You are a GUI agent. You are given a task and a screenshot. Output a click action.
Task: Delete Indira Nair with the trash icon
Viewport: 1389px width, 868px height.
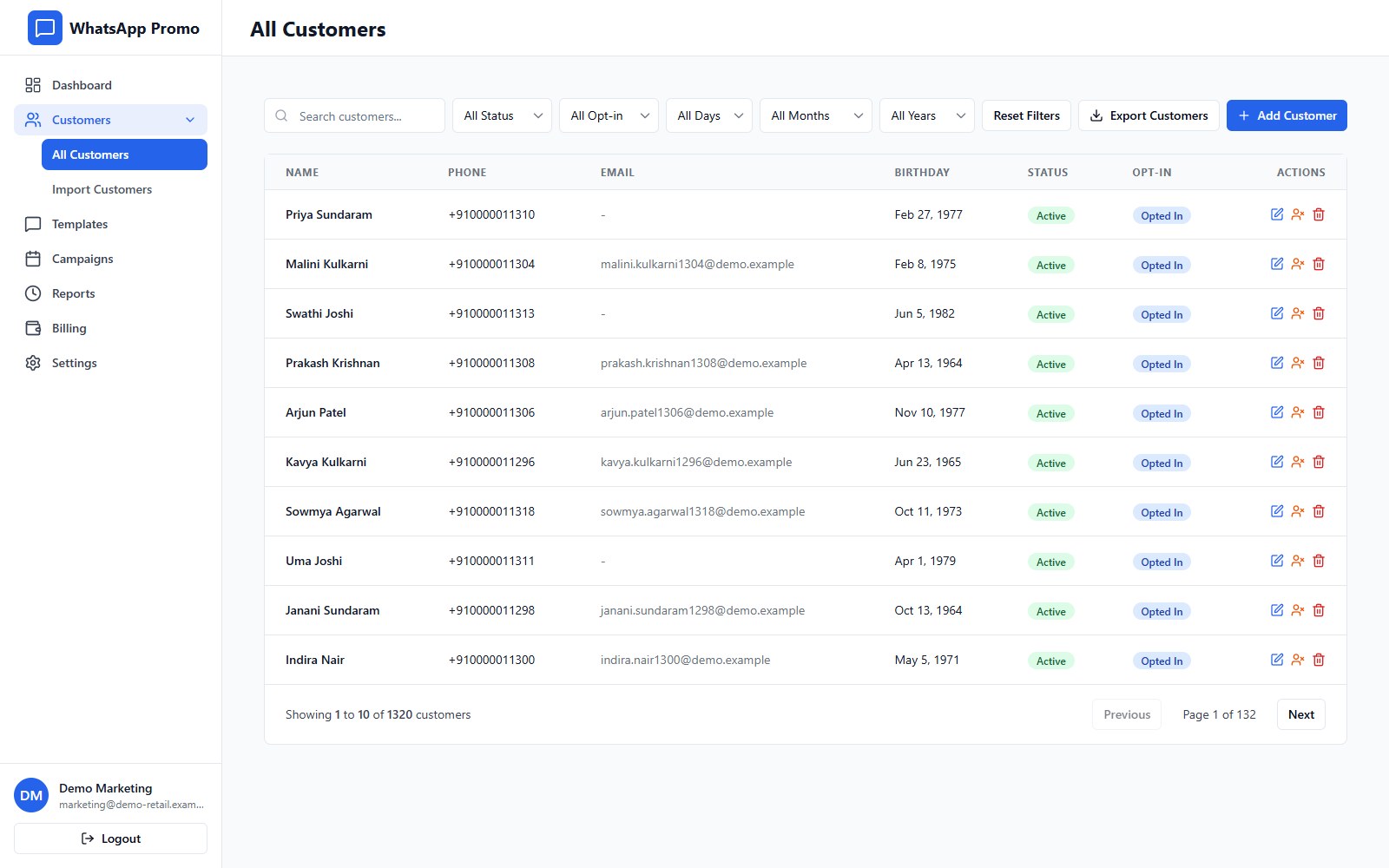pyautogui.click(x=1319, y=660)
